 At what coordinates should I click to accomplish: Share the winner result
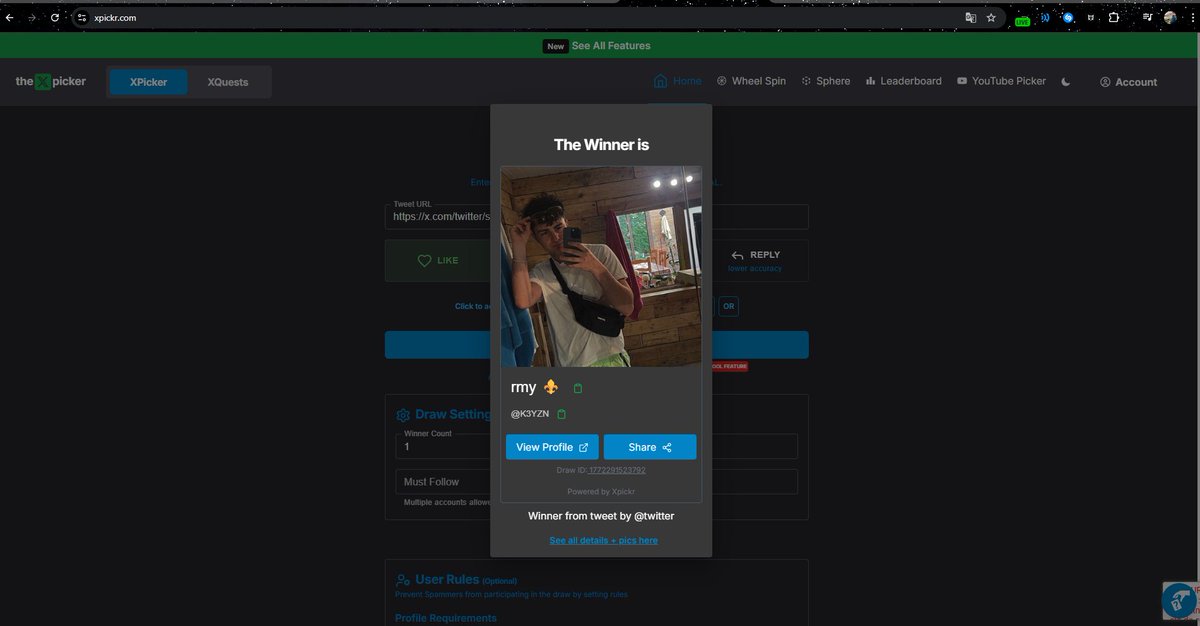tap(650, 447)
